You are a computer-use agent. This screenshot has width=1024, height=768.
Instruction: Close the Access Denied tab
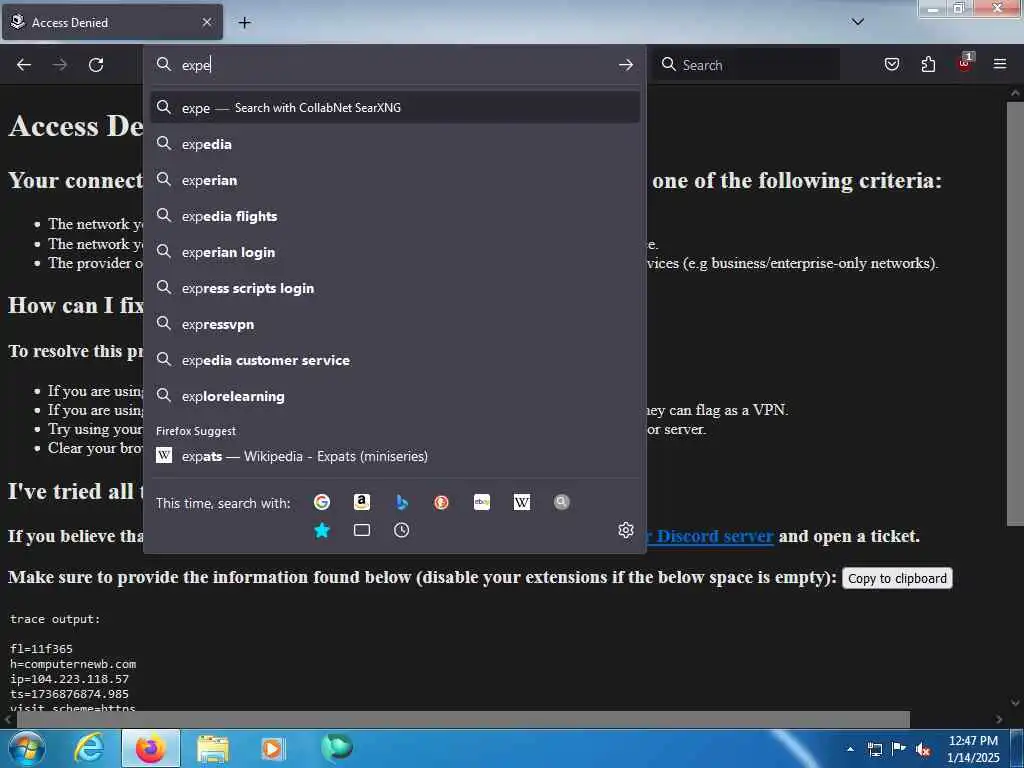[x=206, y=22]
